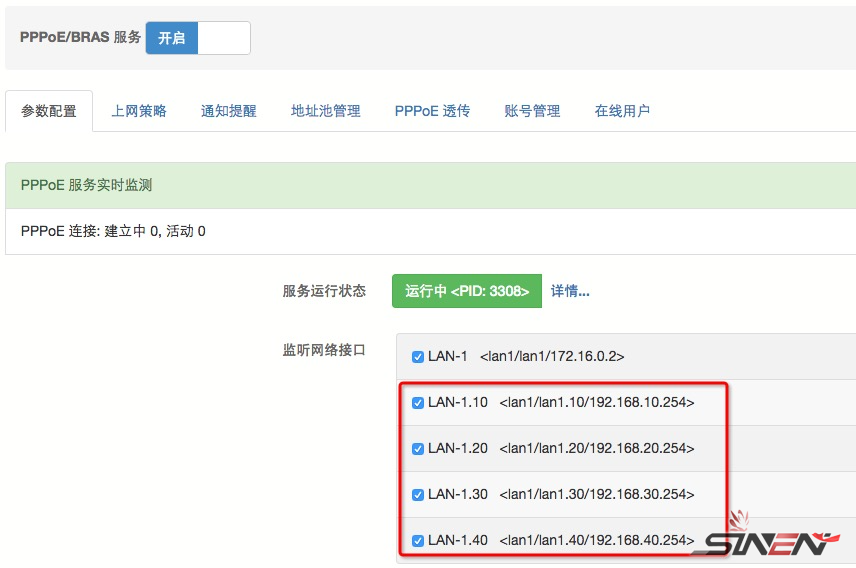Click the <lan1/lan1.10/192.168.10.254> label
Screen dimensions: 856x568
click(597, 402)
